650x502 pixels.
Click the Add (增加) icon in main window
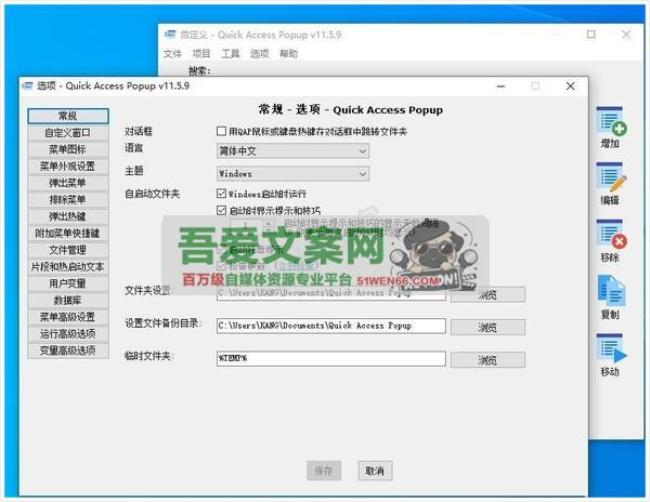pos(611,121)
